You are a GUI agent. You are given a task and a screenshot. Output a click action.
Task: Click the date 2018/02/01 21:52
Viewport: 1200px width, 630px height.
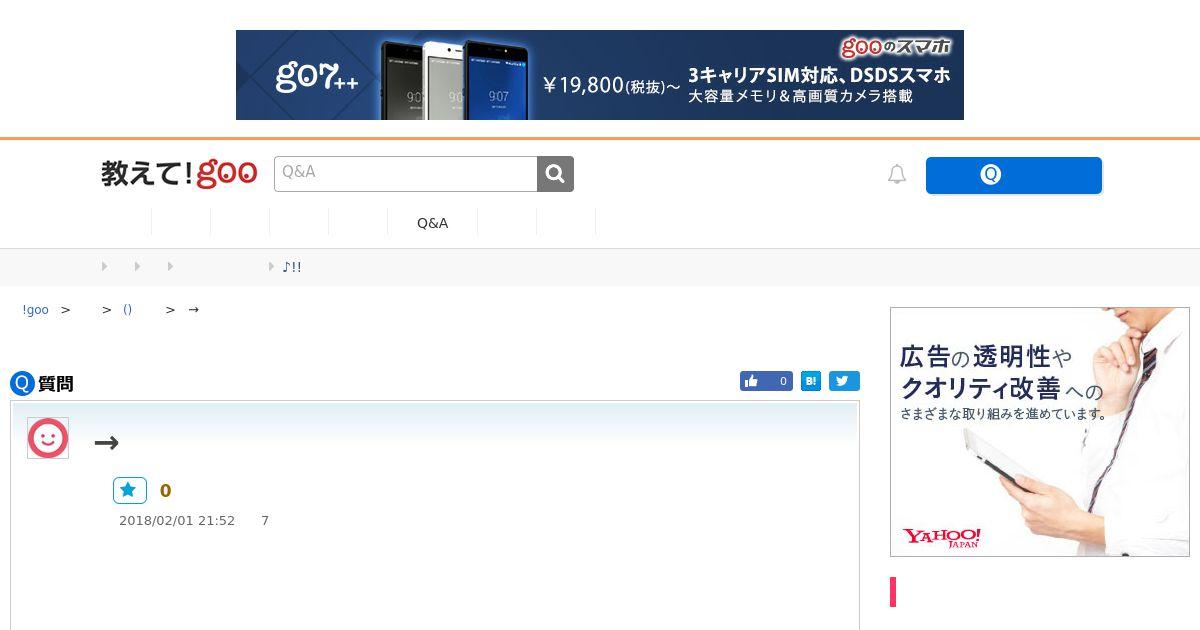pos(177,521)
